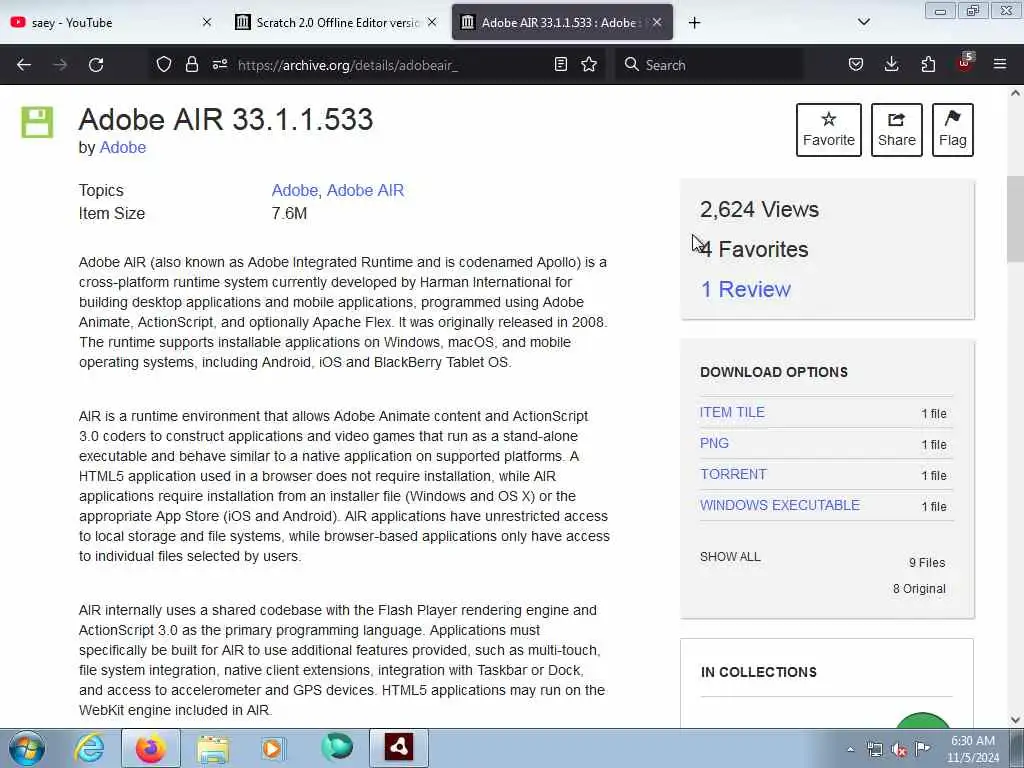Bookmark this page with the star icon
1024x768 pixels.
pos(589,64)
